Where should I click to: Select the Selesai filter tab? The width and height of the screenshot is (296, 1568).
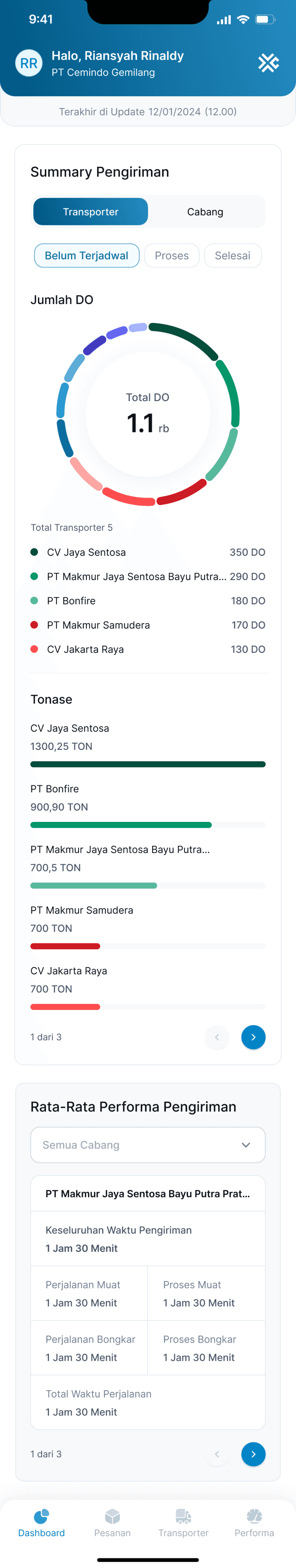coord(233,255)
